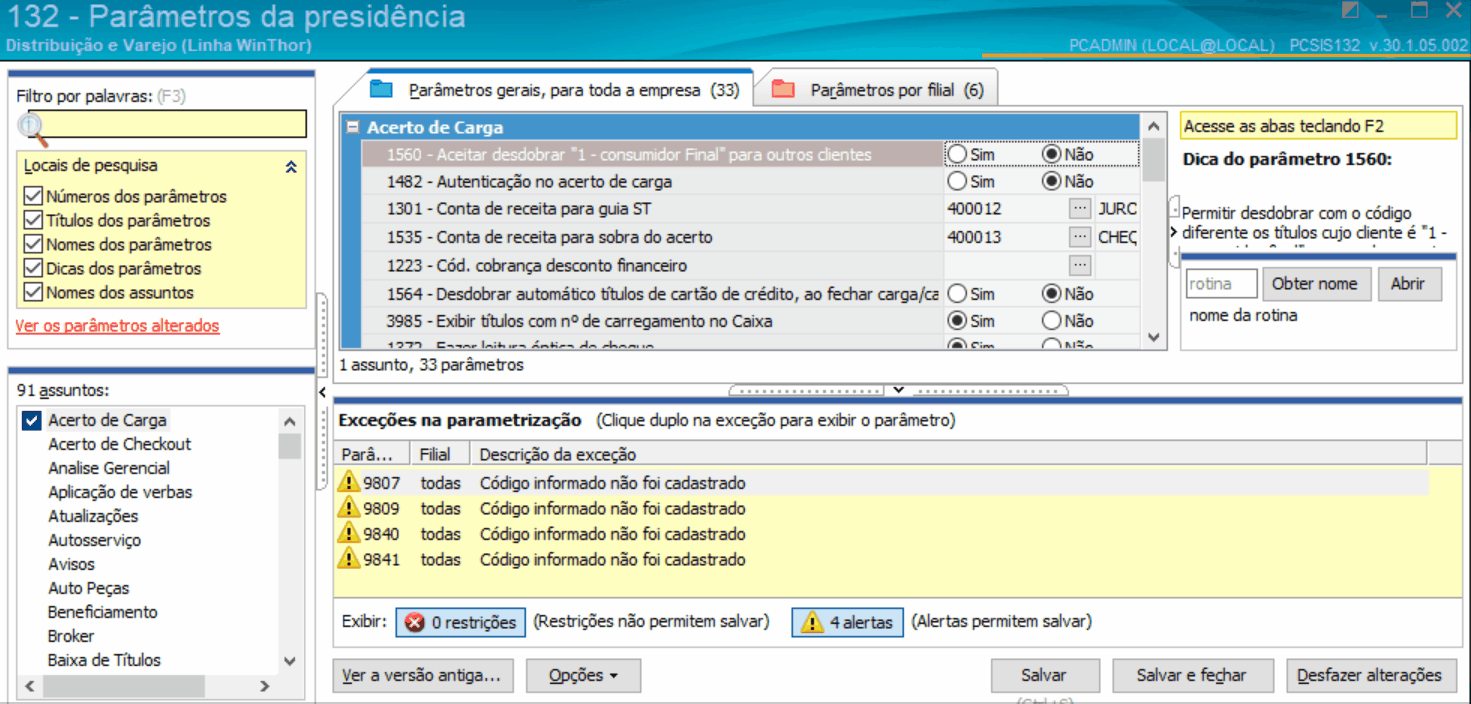1471x704 pixels.
Task: Click the warning icon on the 9809 row
Action: (x=349, y=508)
